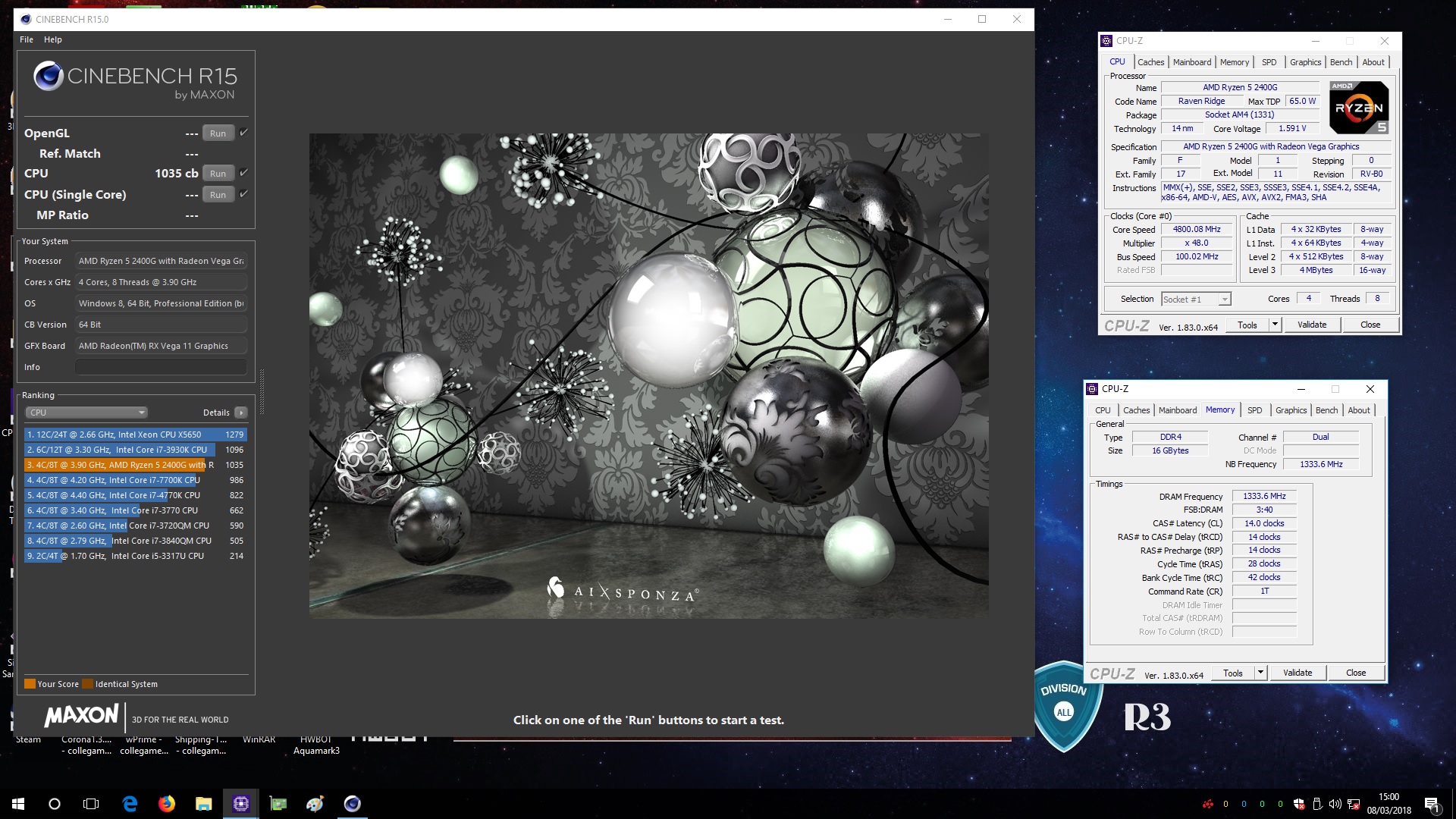The width and height of the screenshot is (1456, 819).
Task: Open the Socket #1 selection dropdown
Action: pyautogui.click(x=1196, y=300)
